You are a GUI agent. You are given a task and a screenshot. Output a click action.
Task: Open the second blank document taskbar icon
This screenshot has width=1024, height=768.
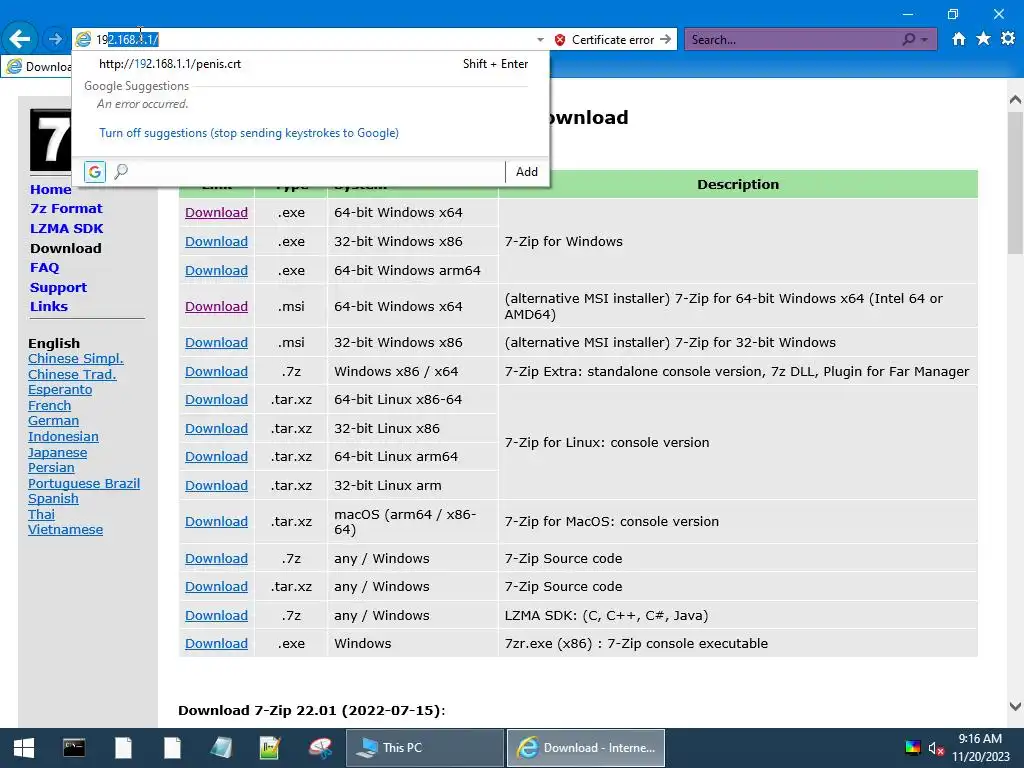coord(172,748)
